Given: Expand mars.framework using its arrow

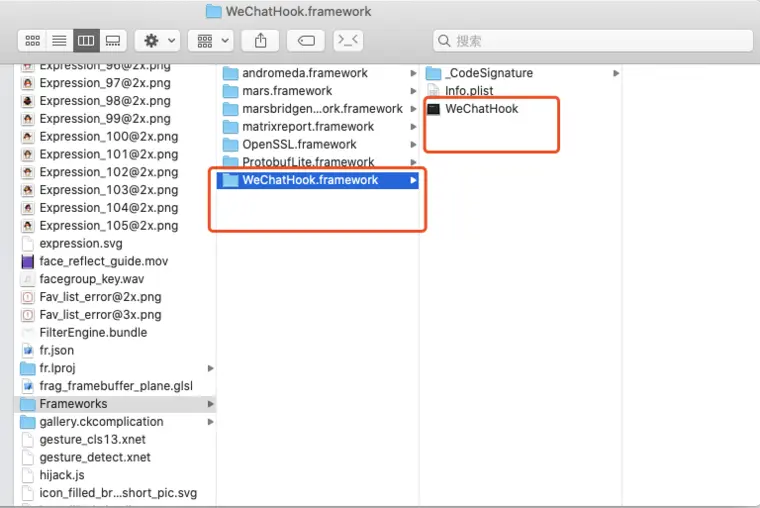Looking at the screenshot, I should [413, 91].
